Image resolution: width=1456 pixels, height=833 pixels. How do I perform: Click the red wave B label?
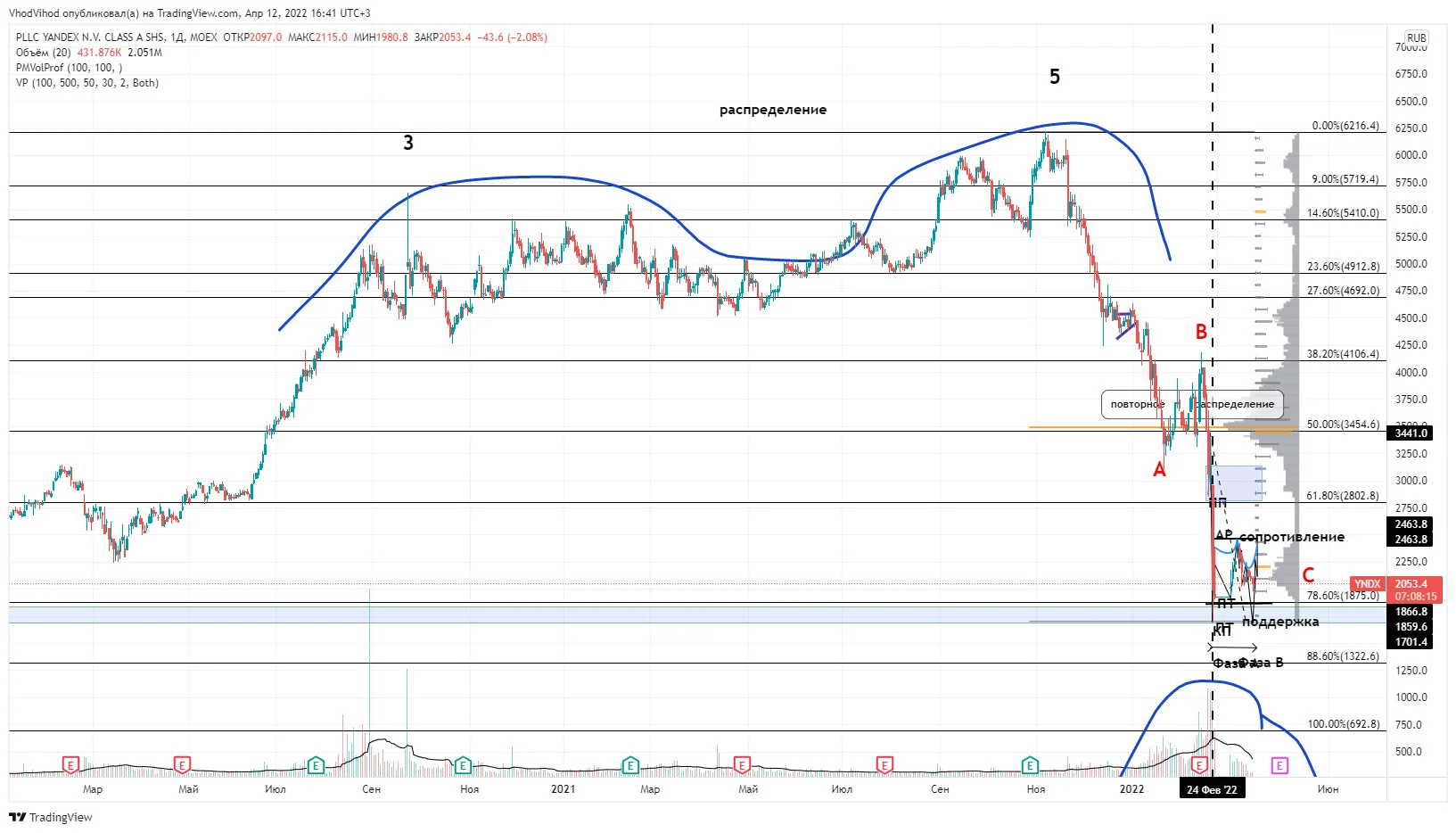click(x=1201, y=333)
